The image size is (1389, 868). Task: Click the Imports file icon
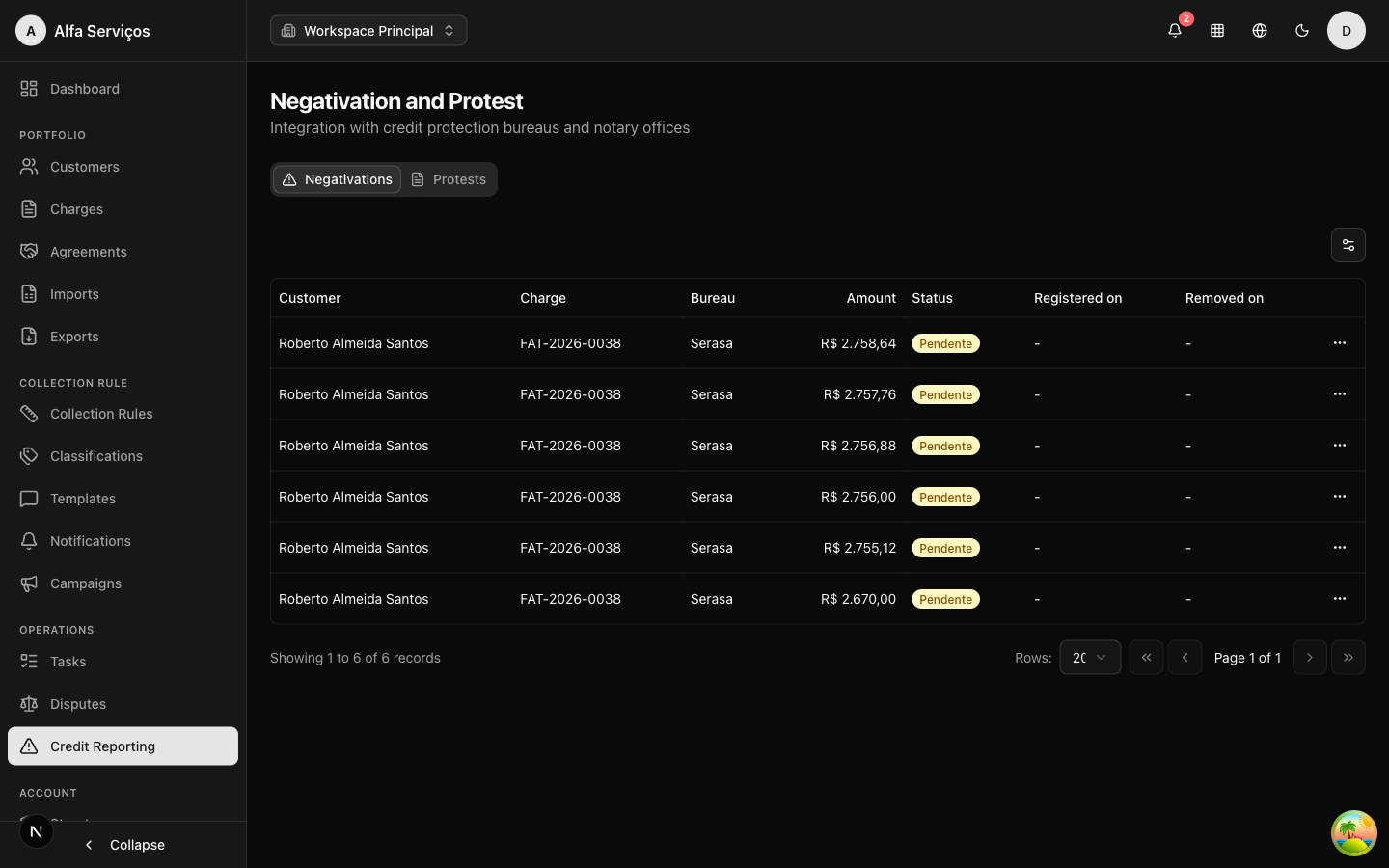click(29, 294)
